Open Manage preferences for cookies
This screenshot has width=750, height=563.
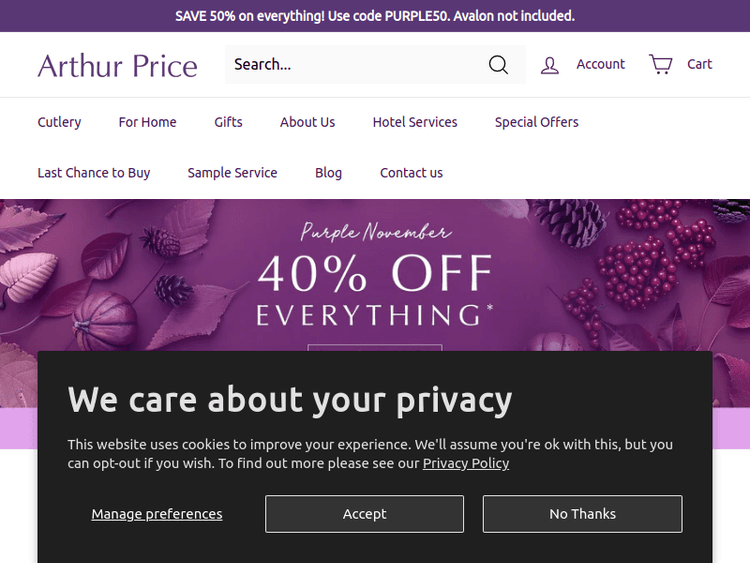point(157,514)
